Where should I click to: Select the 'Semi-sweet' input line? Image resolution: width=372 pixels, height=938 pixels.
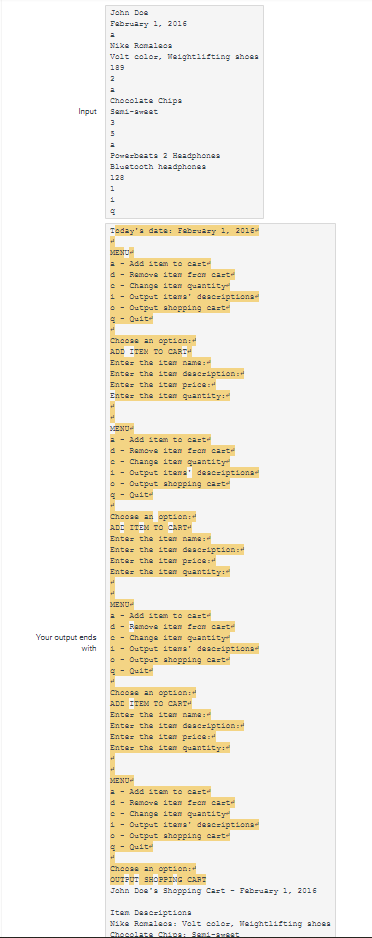tap(134, 112)
